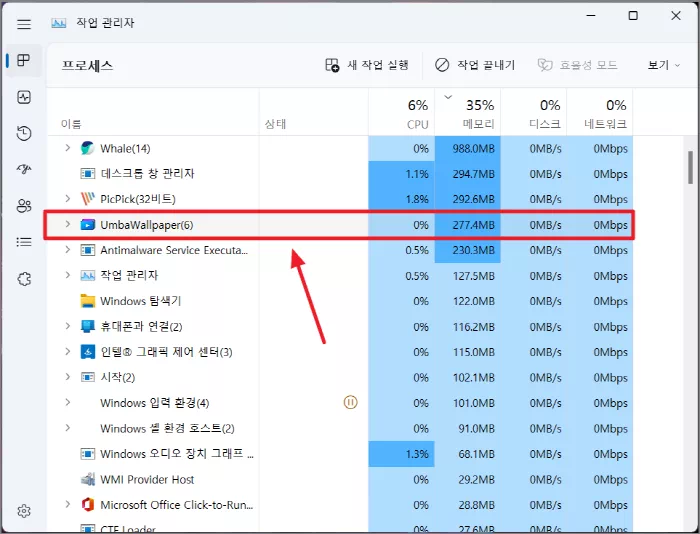Click the 122.0MB memory value for Windows 탐색기
700x534 pixels.
point(473,301)
